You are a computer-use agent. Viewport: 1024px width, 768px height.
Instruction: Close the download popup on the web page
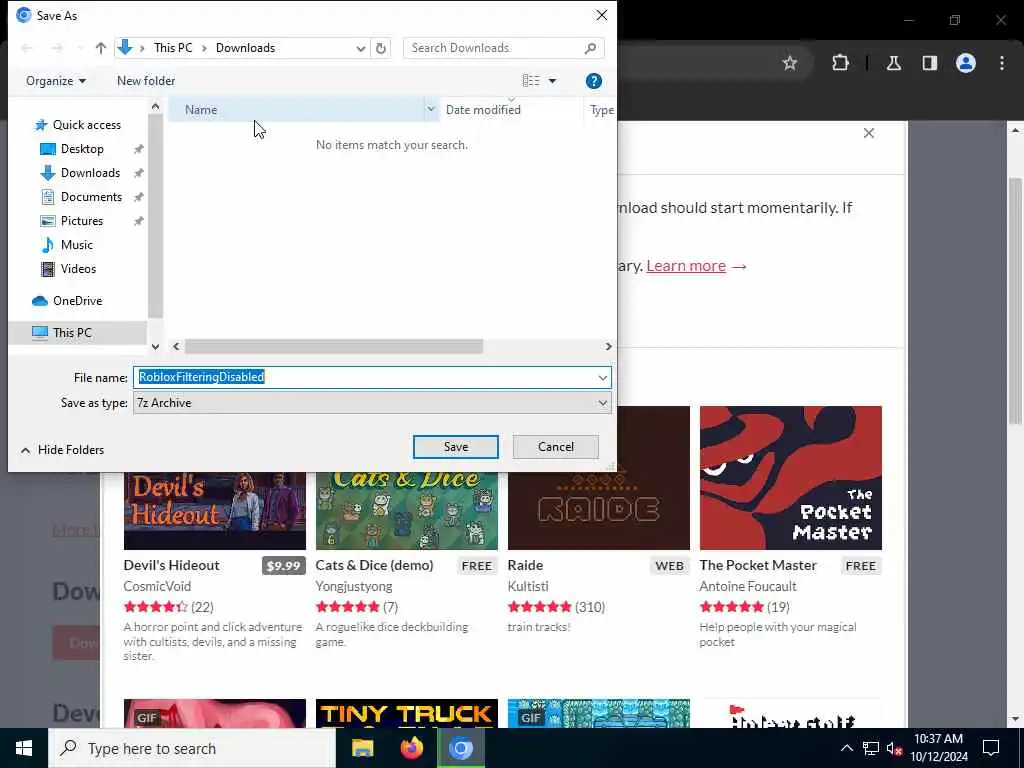pyautogui.click(x=869, y=133)
